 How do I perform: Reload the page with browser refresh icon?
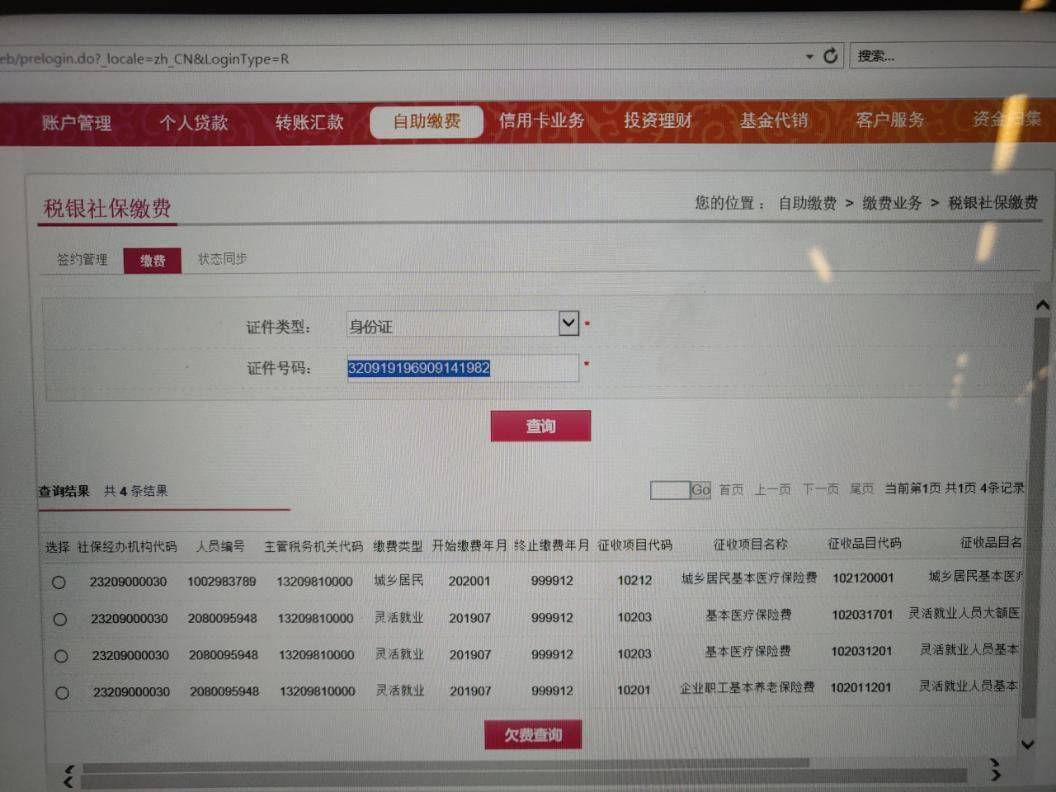point(830,56)
